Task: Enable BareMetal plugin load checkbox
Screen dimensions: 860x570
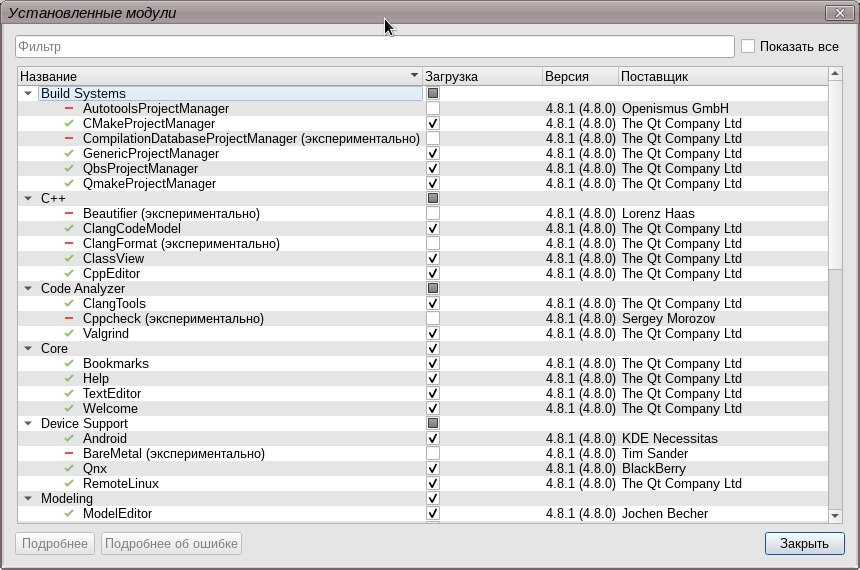Action: click(433, 453)
